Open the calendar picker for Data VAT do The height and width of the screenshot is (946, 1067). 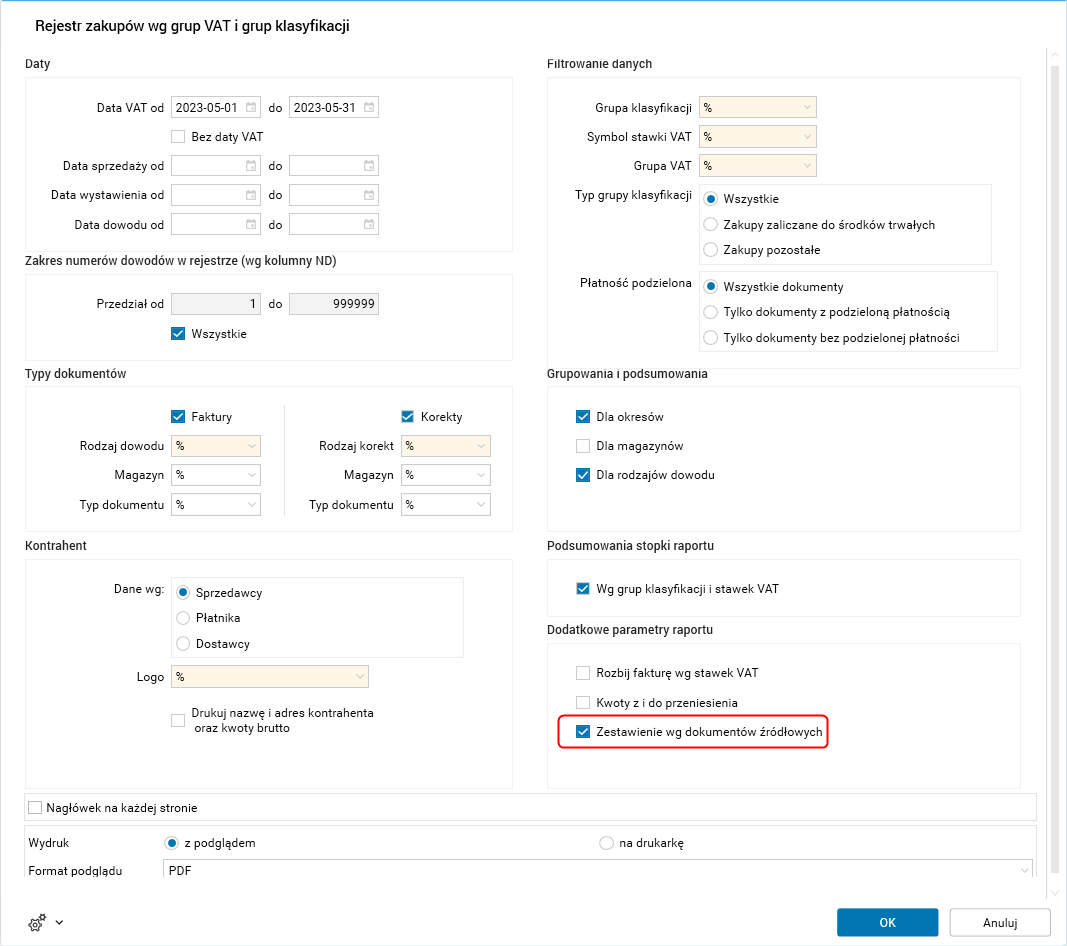pos(368,107)
